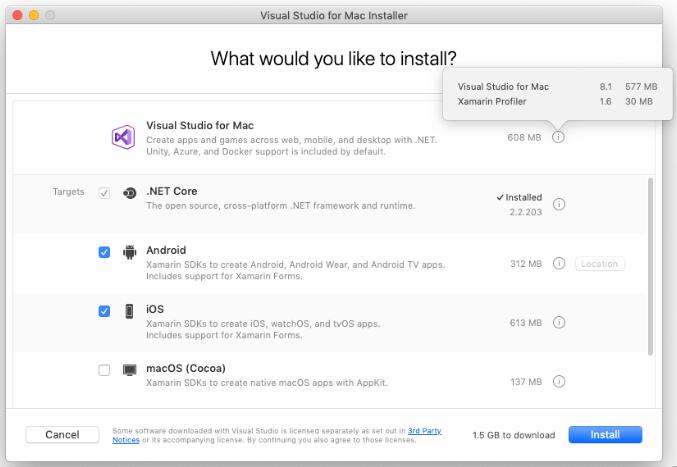Click the Android Location button
The height and width of the screenshot is (467, 677).
pos(600,264)
